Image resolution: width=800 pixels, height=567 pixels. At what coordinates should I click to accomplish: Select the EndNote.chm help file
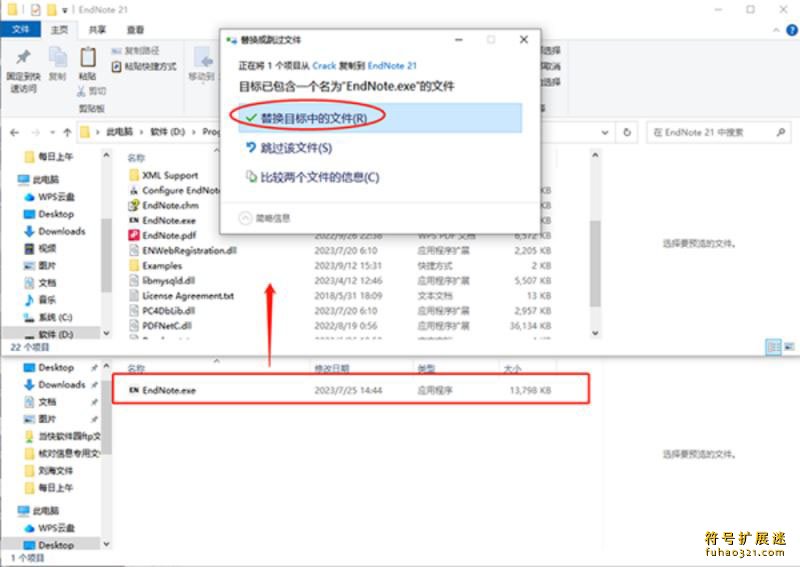(x=163, y=205)
